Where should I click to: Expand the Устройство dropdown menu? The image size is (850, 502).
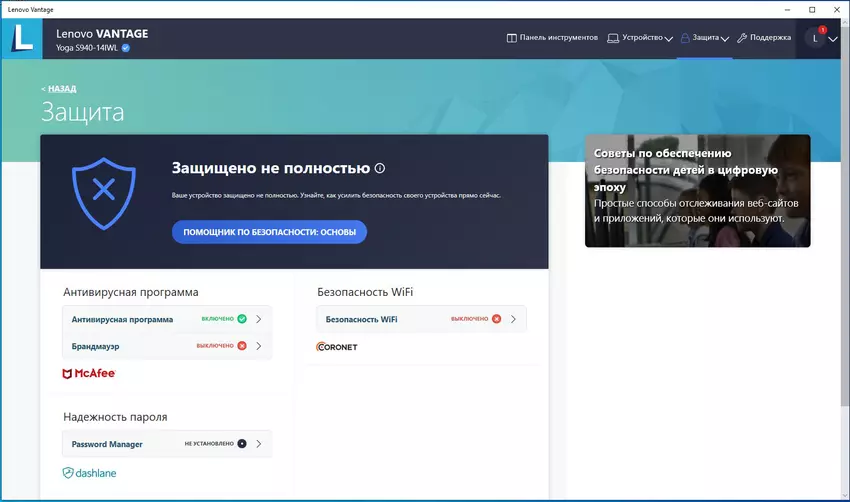[x=640, y=38]
